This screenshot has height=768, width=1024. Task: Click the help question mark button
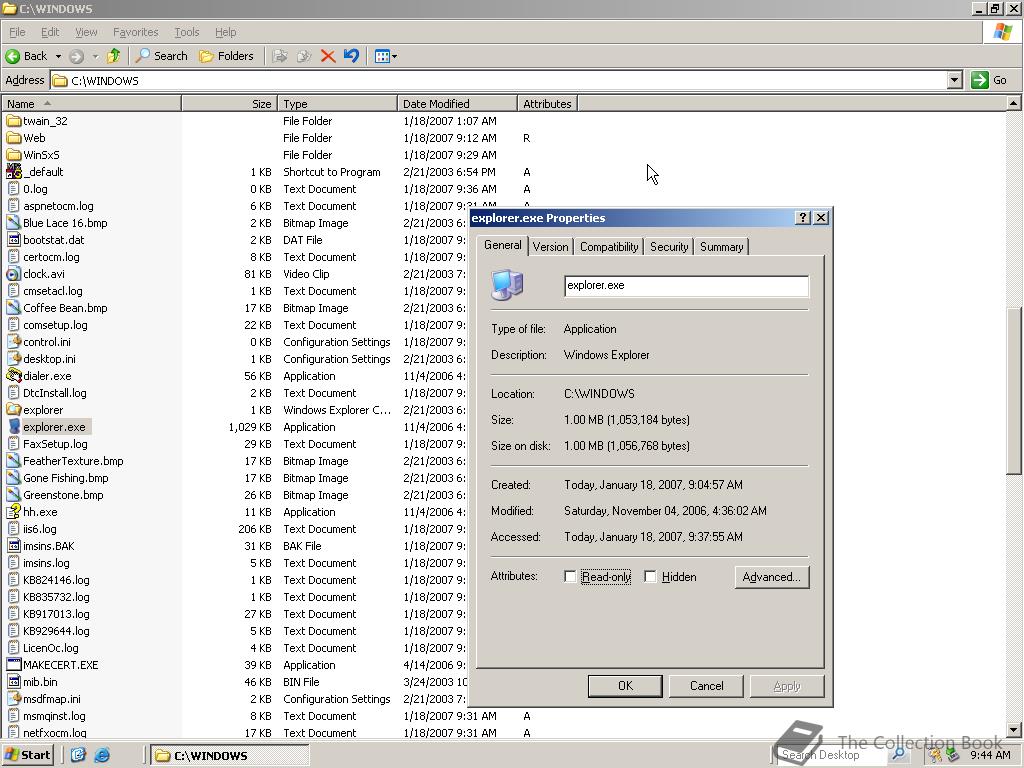tap(803, 218)
